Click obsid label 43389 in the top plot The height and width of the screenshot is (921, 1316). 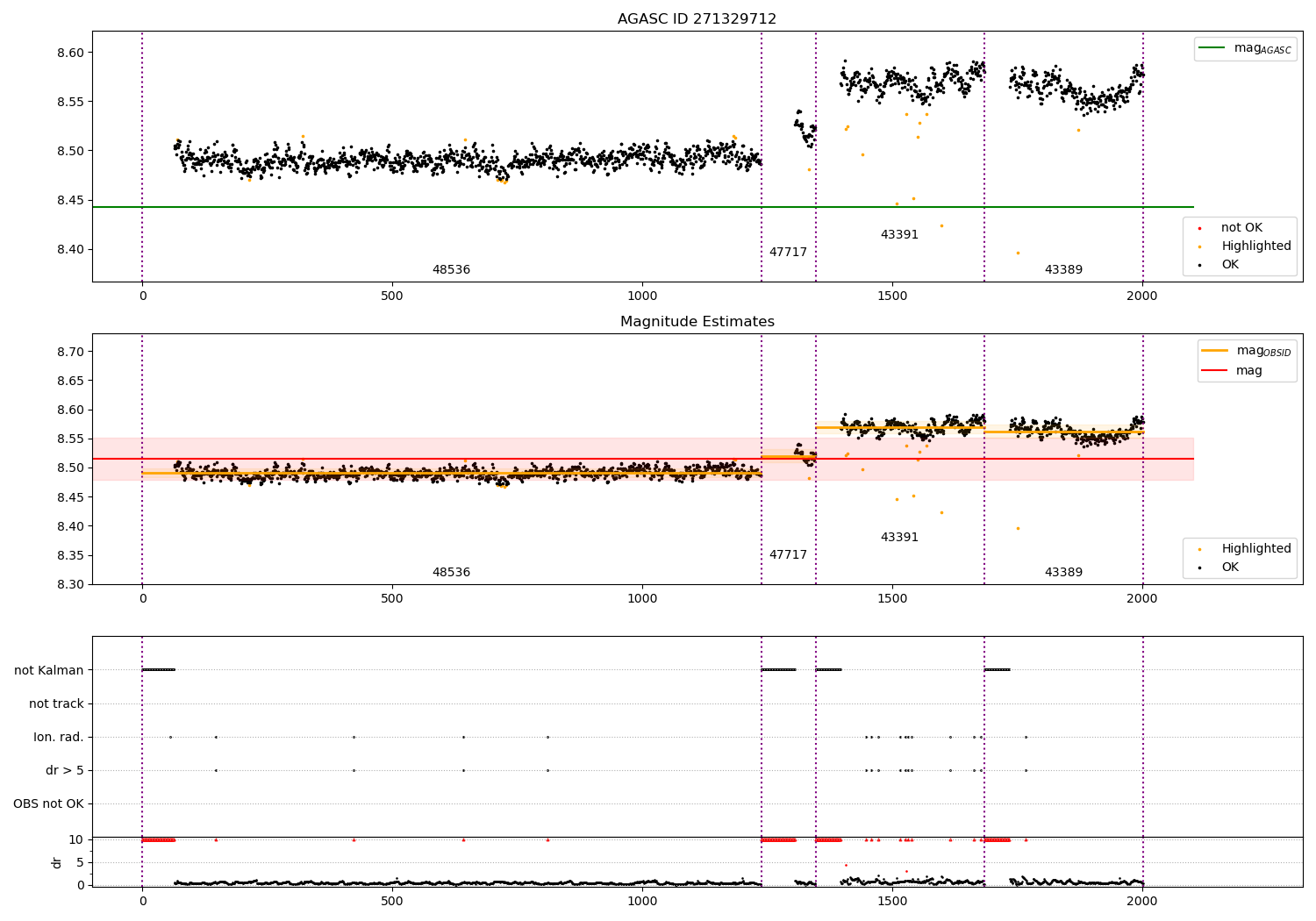[1063, 270]
